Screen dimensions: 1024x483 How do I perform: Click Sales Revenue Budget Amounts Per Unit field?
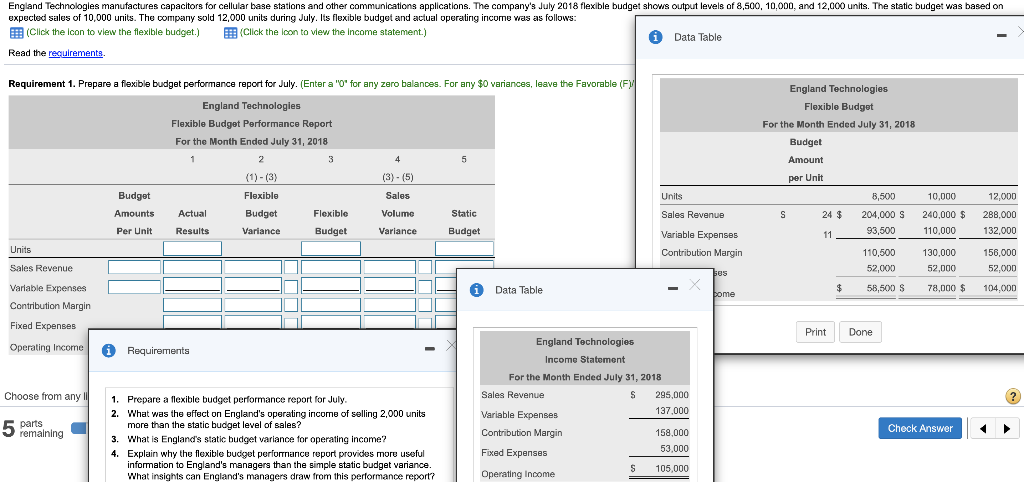tap(134, 267)
